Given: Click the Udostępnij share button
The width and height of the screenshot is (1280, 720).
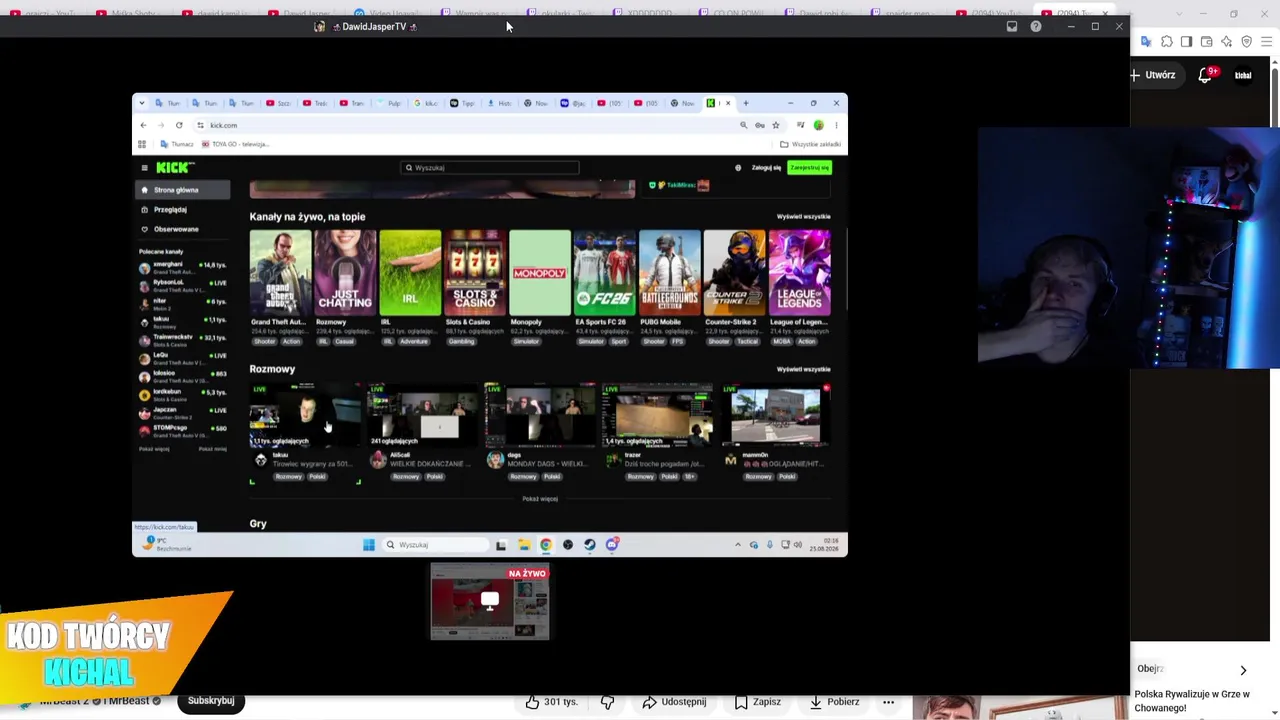Looking at the screenshot, I should 674,702.
